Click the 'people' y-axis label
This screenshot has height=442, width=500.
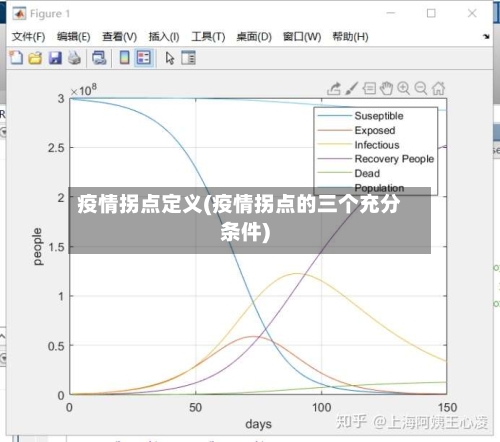tap(37, 247)
